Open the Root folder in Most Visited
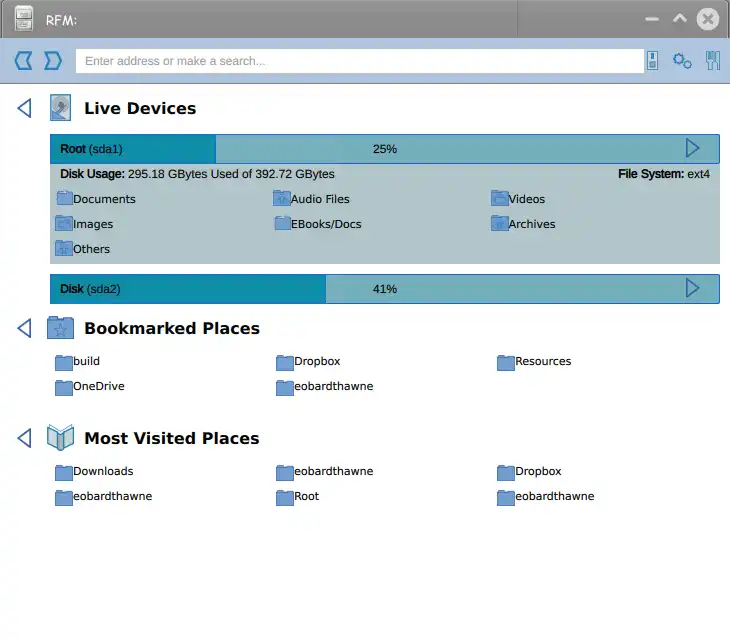This screenshot has width=730, height=638. click(x=297, y=496)
